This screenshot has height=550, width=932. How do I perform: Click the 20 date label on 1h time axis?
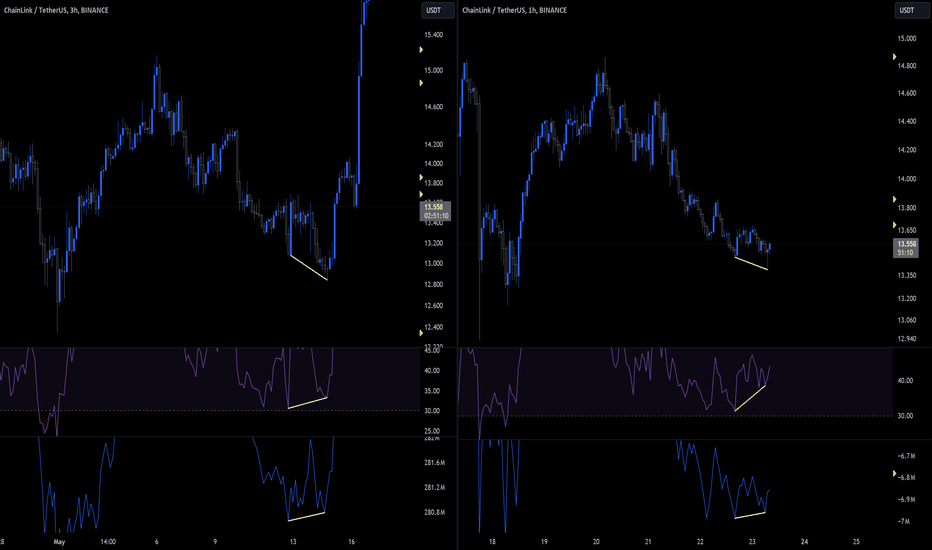(596, 542)
